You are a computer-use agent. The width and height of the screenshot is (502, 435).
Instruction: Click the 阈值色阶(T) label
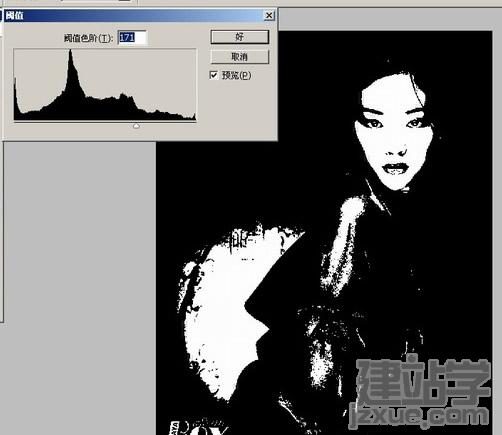click(89, 38)
